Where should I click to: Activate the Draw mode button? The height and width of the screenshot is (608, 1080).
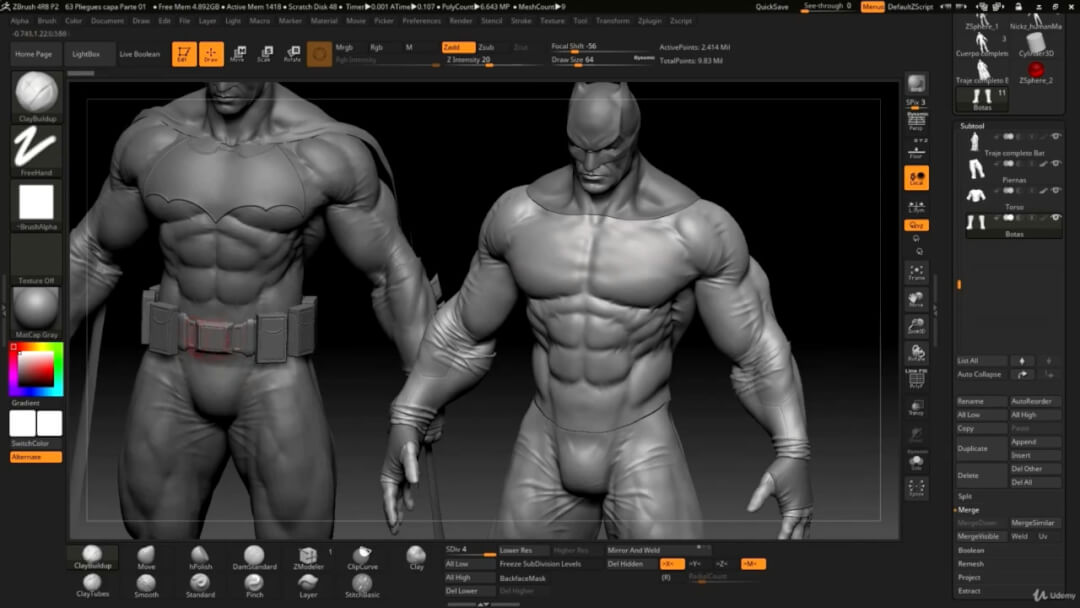coord(211,54)
